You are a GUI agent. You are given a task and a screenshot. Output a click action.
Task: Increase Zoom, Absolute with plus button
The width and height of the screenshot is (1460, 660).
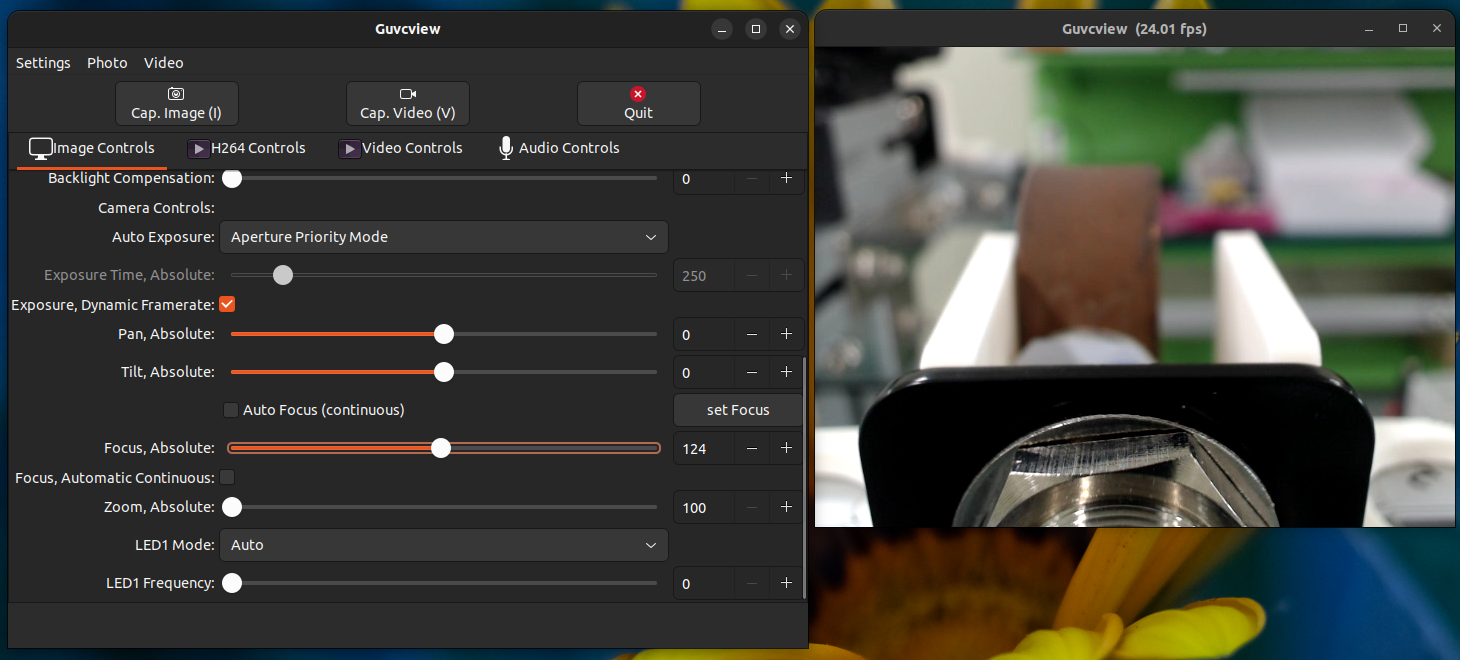click(786, 507)
